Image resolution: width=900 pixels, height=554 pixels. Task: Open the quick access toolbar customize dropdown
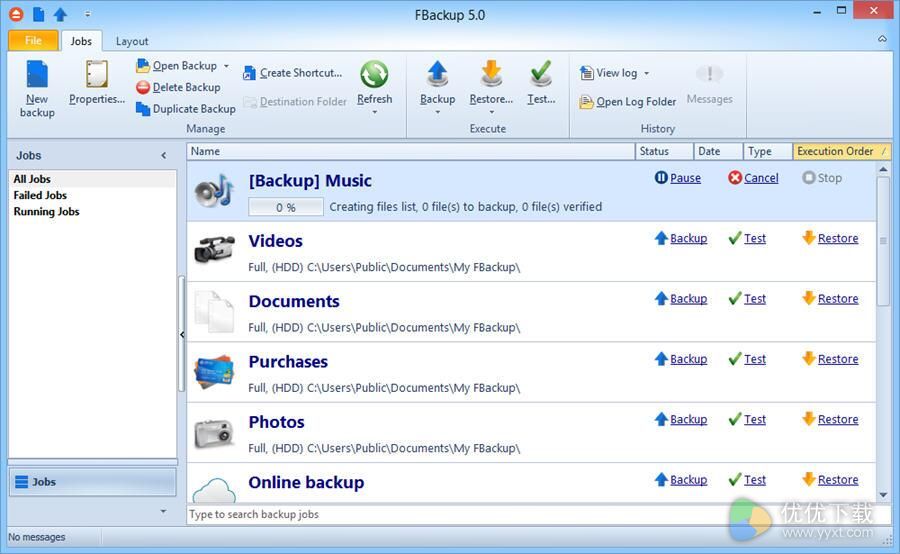click(x=88, y=14)
